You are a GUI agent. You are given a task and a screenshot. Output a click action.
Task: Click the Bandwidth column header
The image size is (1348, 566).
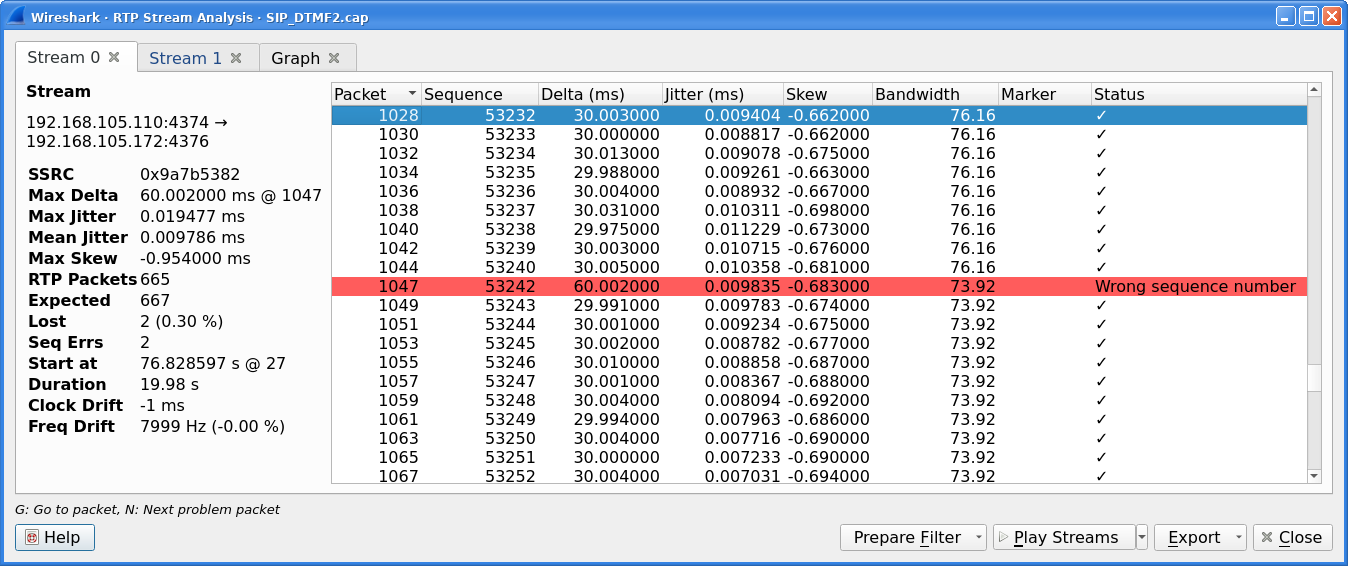[x=933, y=94]
